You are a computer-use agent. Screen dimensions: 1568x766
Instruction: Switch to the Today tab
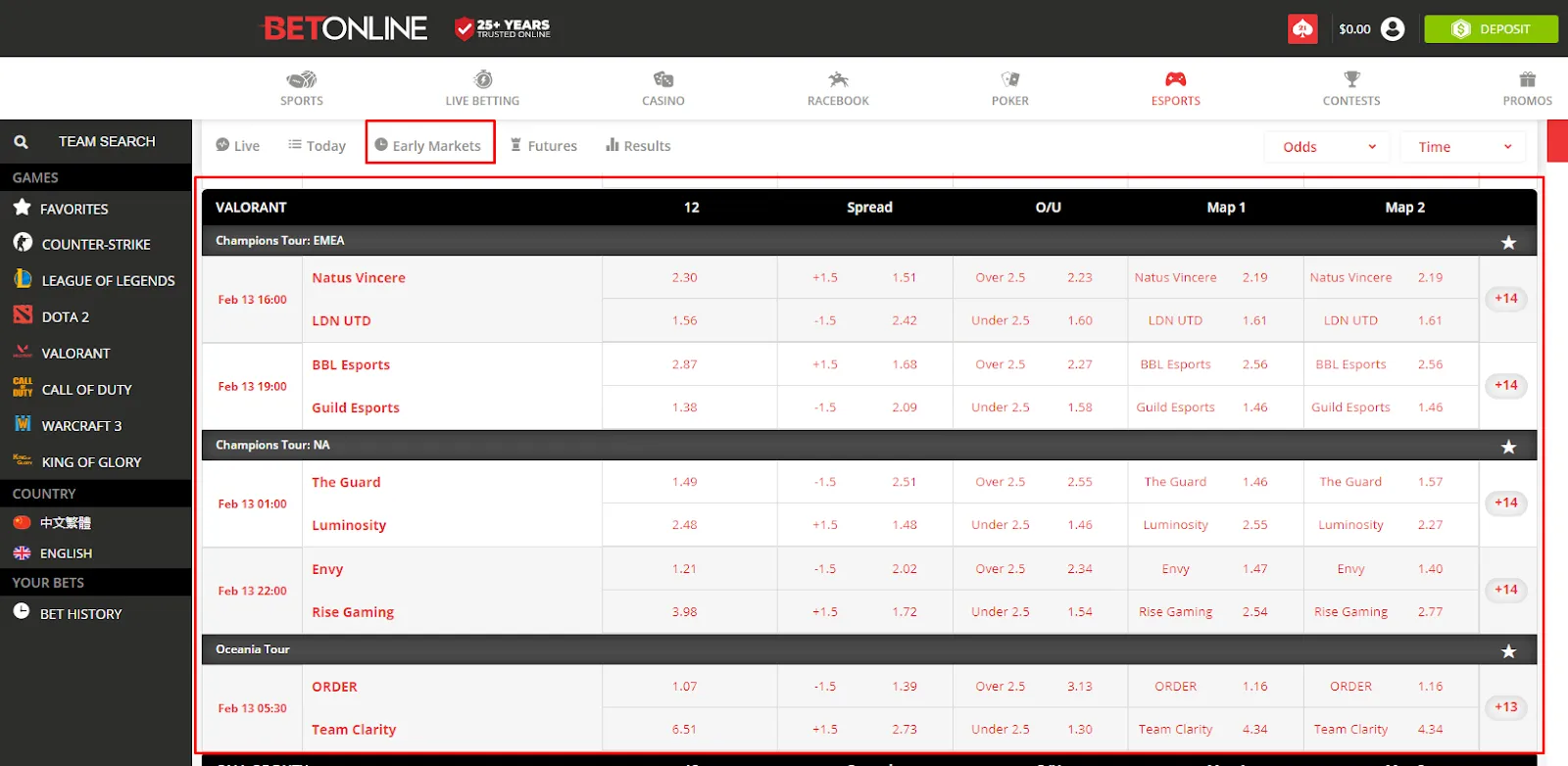pos(317,145)
